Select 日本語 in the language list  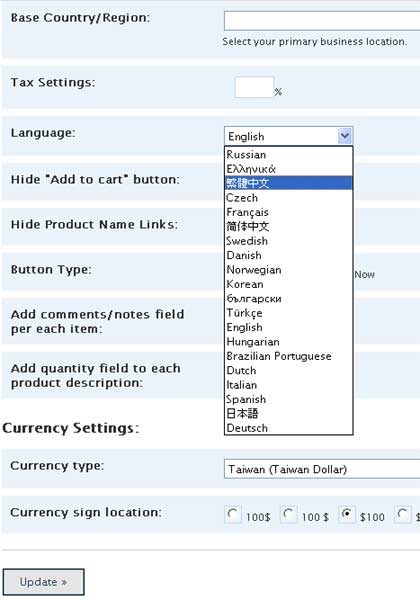coord(288,414)
